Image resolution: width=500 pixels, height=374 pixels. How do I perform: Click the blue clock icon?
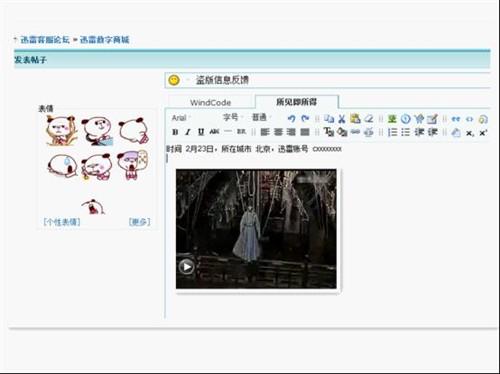pyautogui.click(x=406, y=119)
